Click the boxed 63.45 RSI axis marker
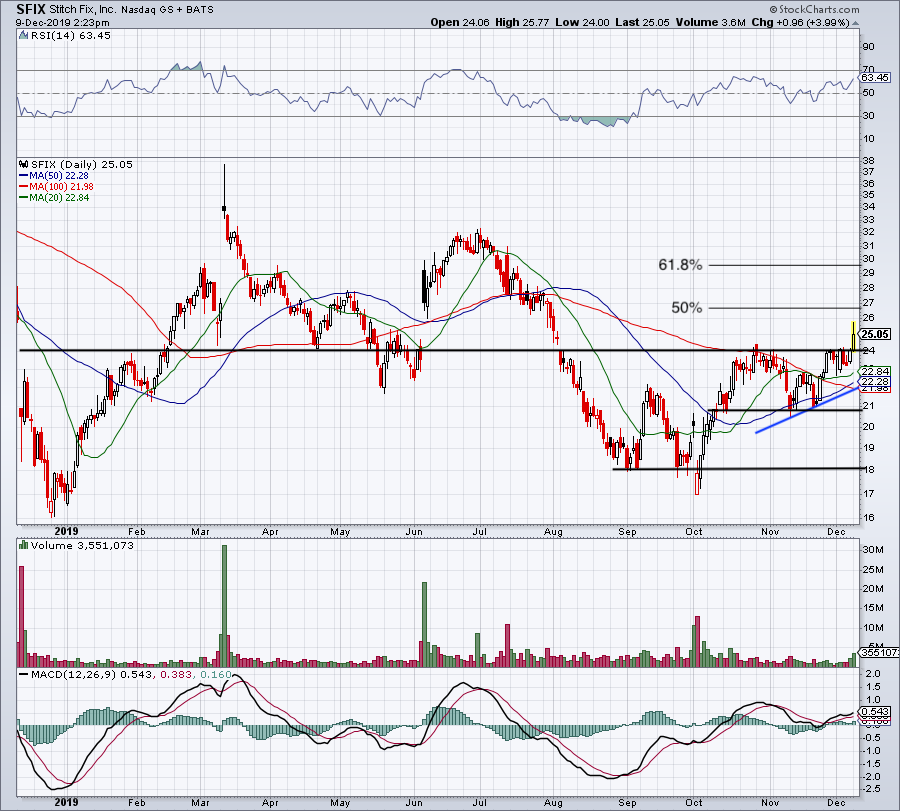900x811 pixels. pos(875,77)
